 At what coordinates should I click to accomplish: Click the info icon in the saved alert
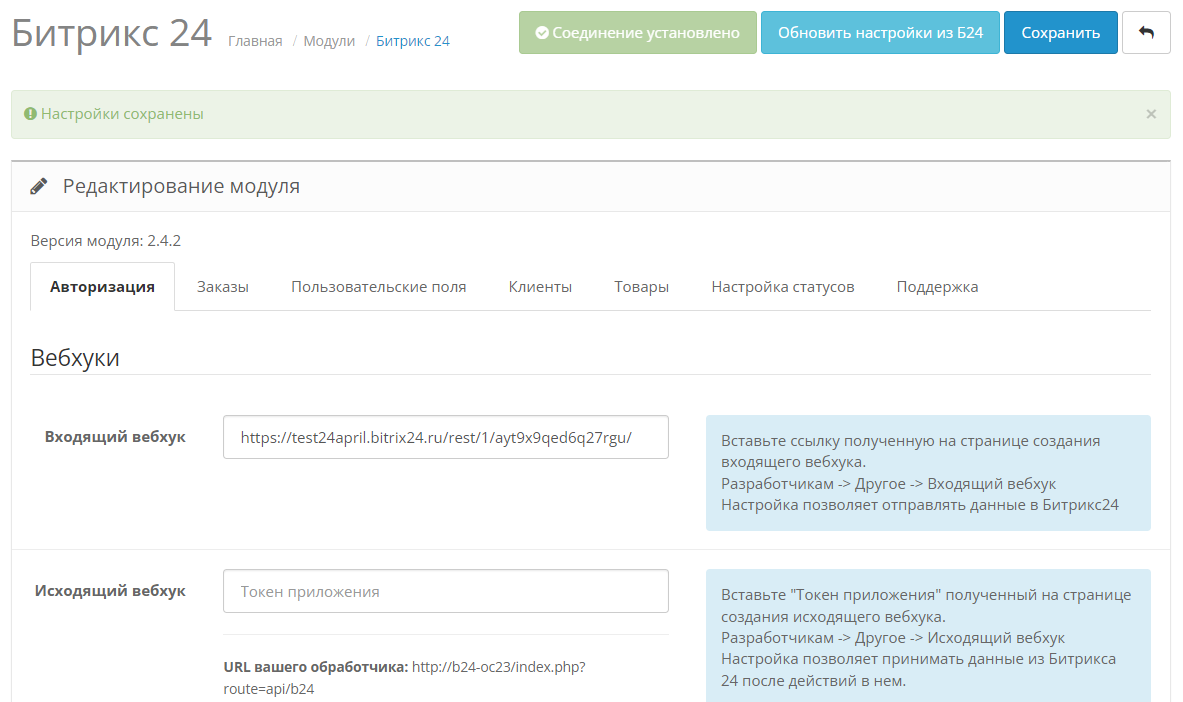[x=30, y=114]
